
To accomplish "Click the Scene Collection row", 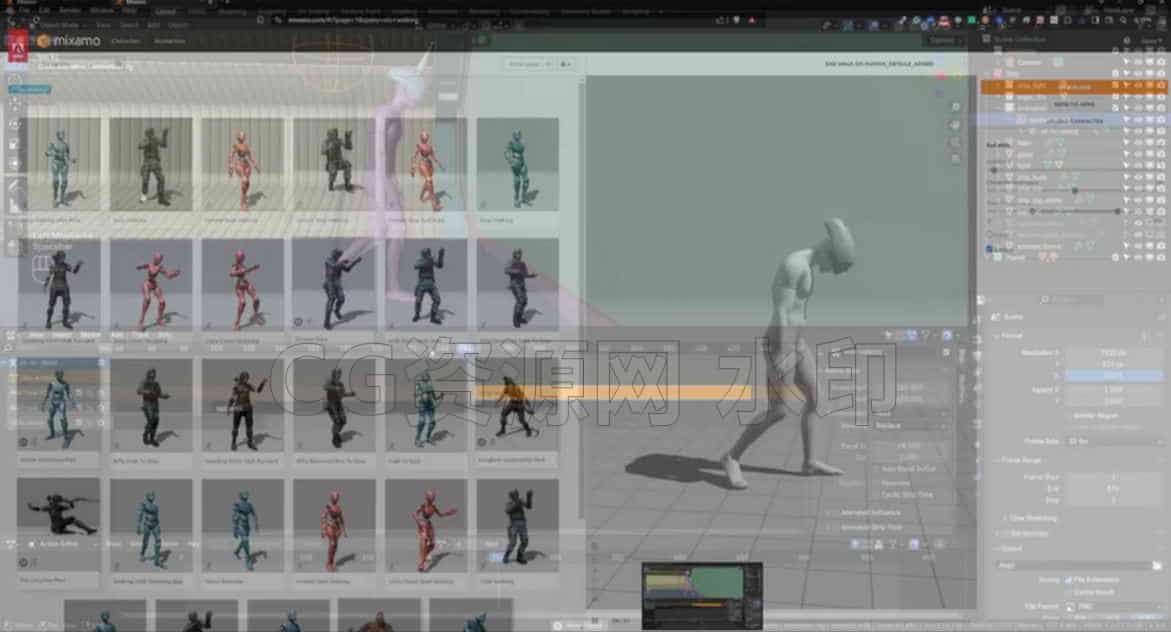I will (x=1019, y=39).
